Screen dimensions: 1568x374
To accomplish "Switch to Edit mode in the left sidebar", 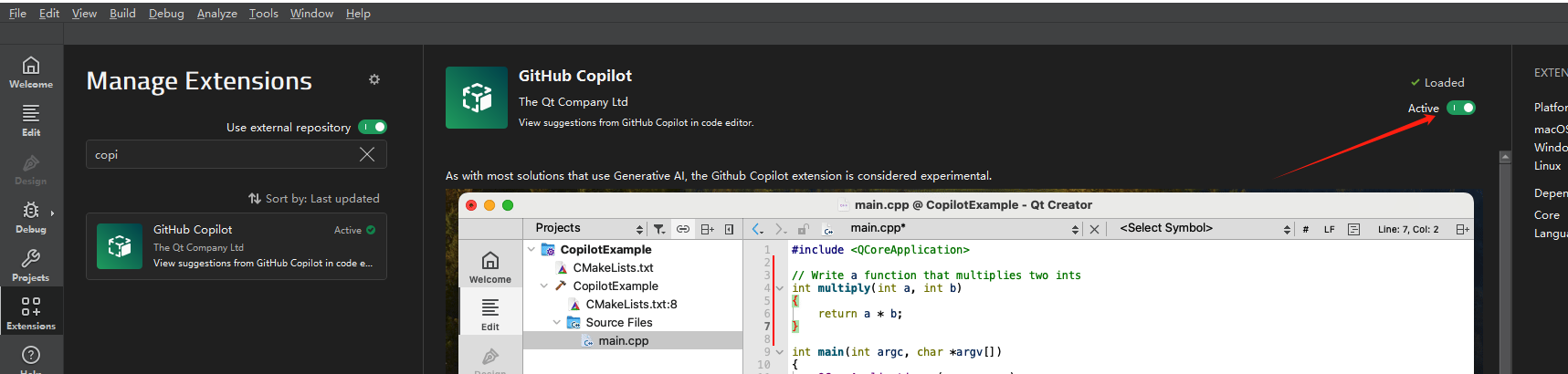I will (x=31, y=120).
